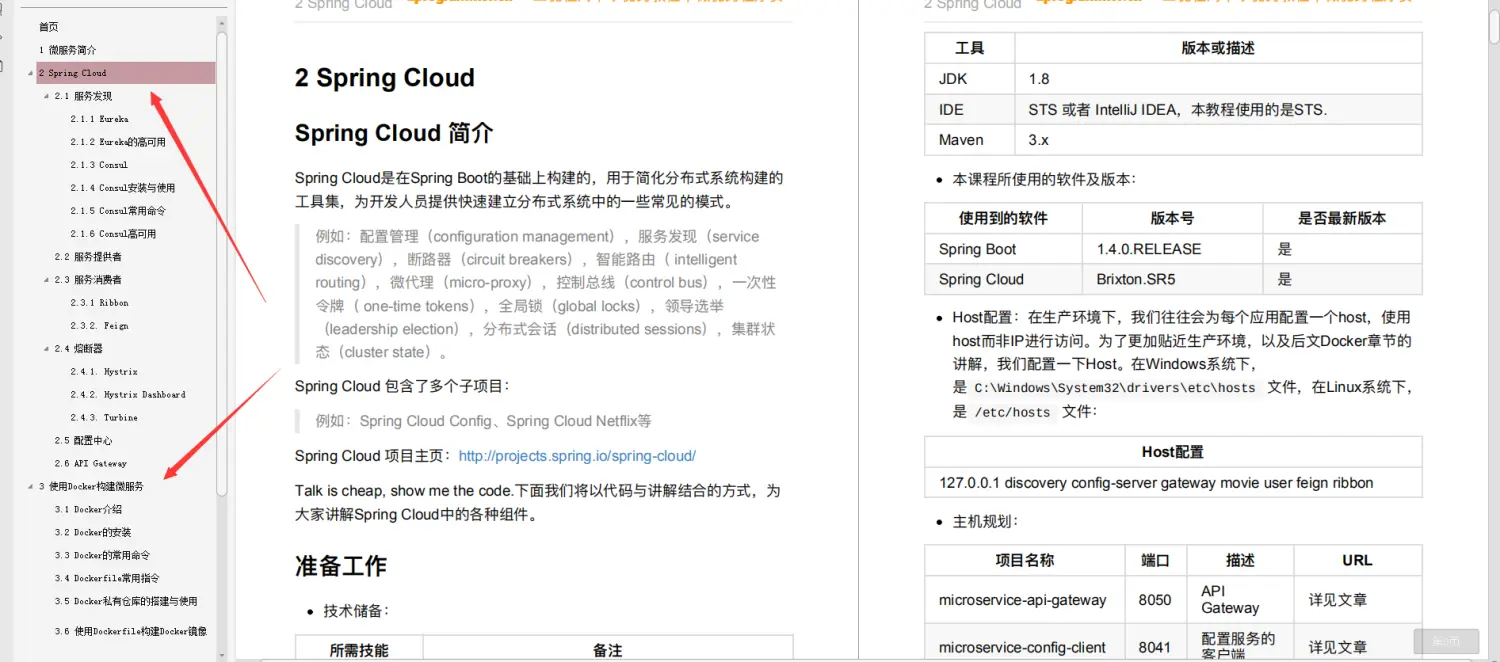
Task: Go to '2.2 服务提供者' section
Action: [x=88, y=257]
